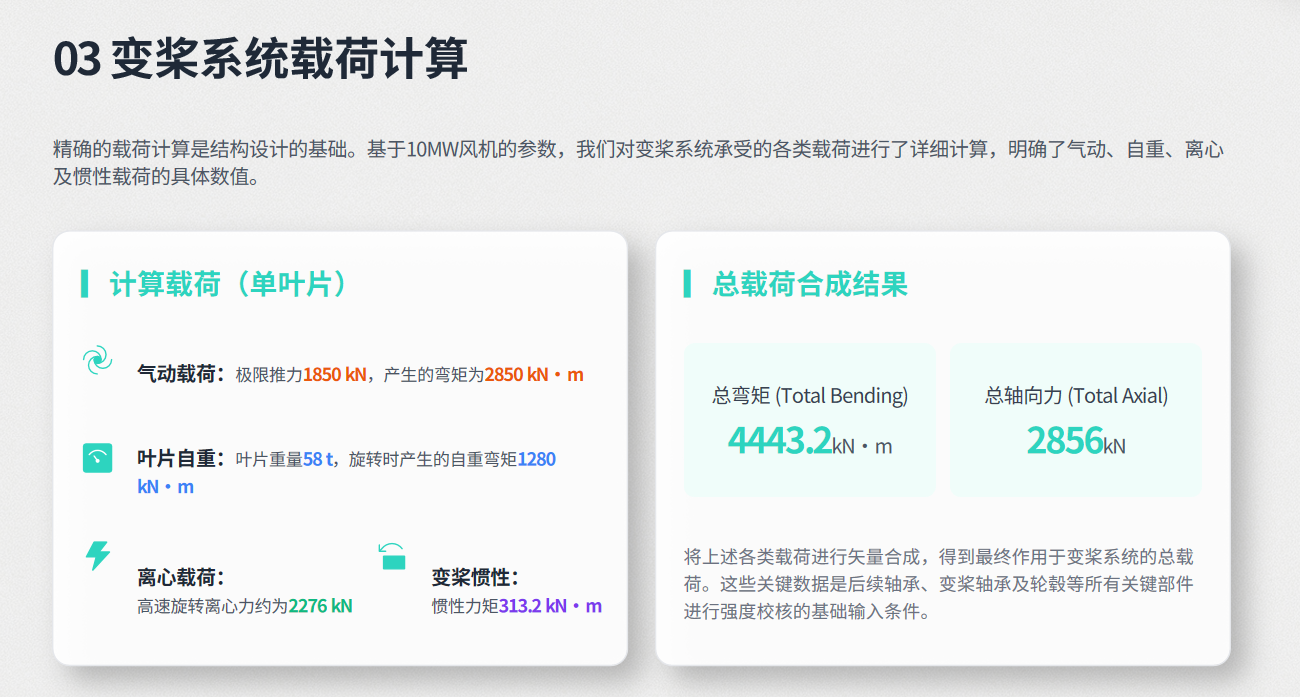Click the blade self-weight gauge icon

coord(97,458)
